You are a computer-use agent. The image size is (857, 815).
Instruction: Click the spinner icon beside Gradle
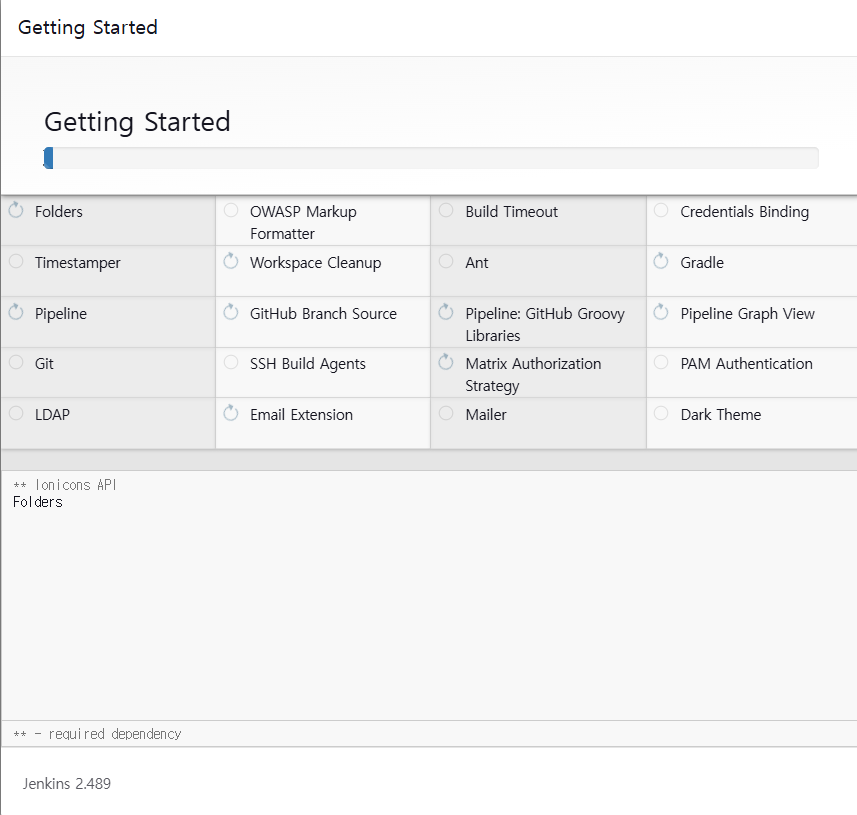tap(661, 261)
